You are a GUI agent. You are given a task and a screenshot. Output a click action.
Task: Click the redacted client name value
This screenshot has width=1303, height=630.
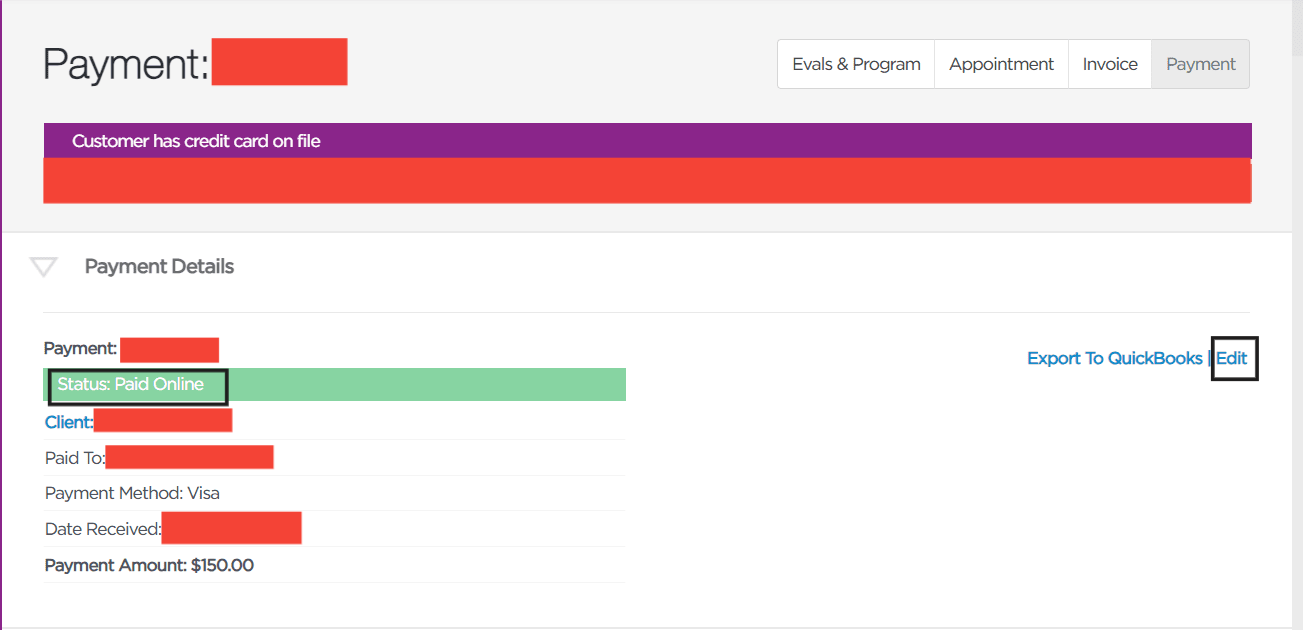[x=163, y=421]
